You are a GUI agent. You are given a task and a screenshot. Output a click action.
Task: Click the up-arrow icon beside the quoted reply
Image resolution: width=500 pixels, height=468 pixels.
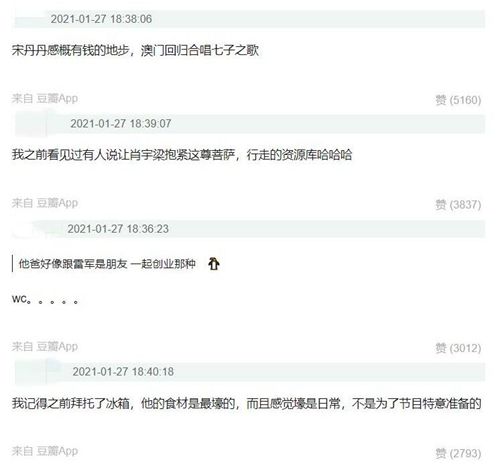[214, 264]
